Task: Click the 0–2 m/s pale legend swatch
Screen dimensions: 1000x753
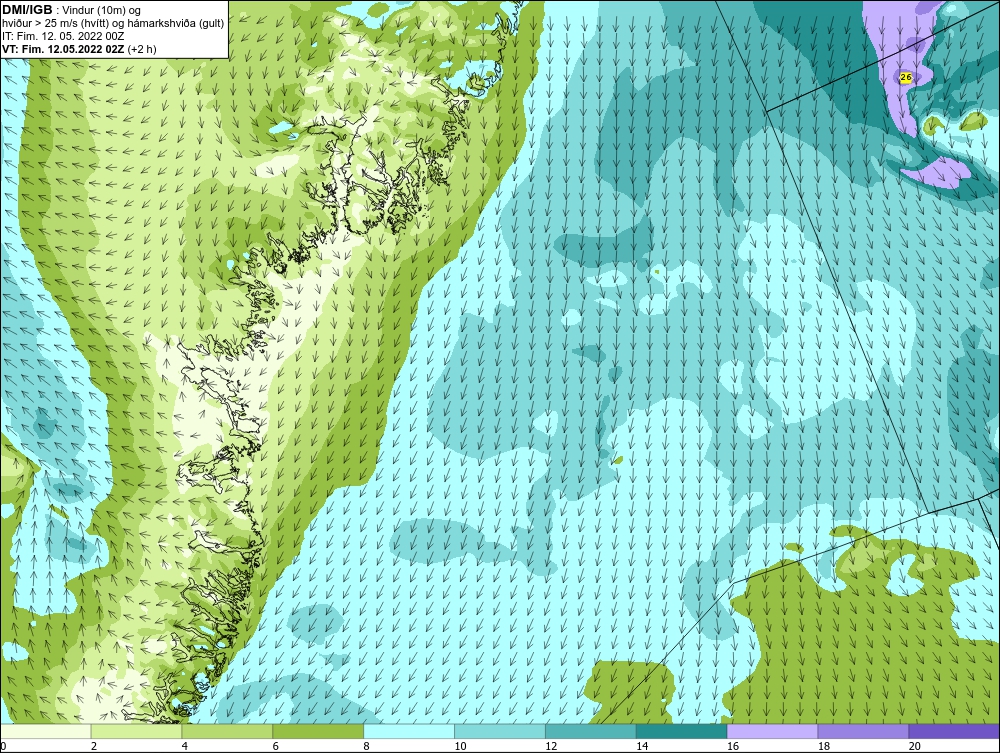Action: [x=46, y=731]
